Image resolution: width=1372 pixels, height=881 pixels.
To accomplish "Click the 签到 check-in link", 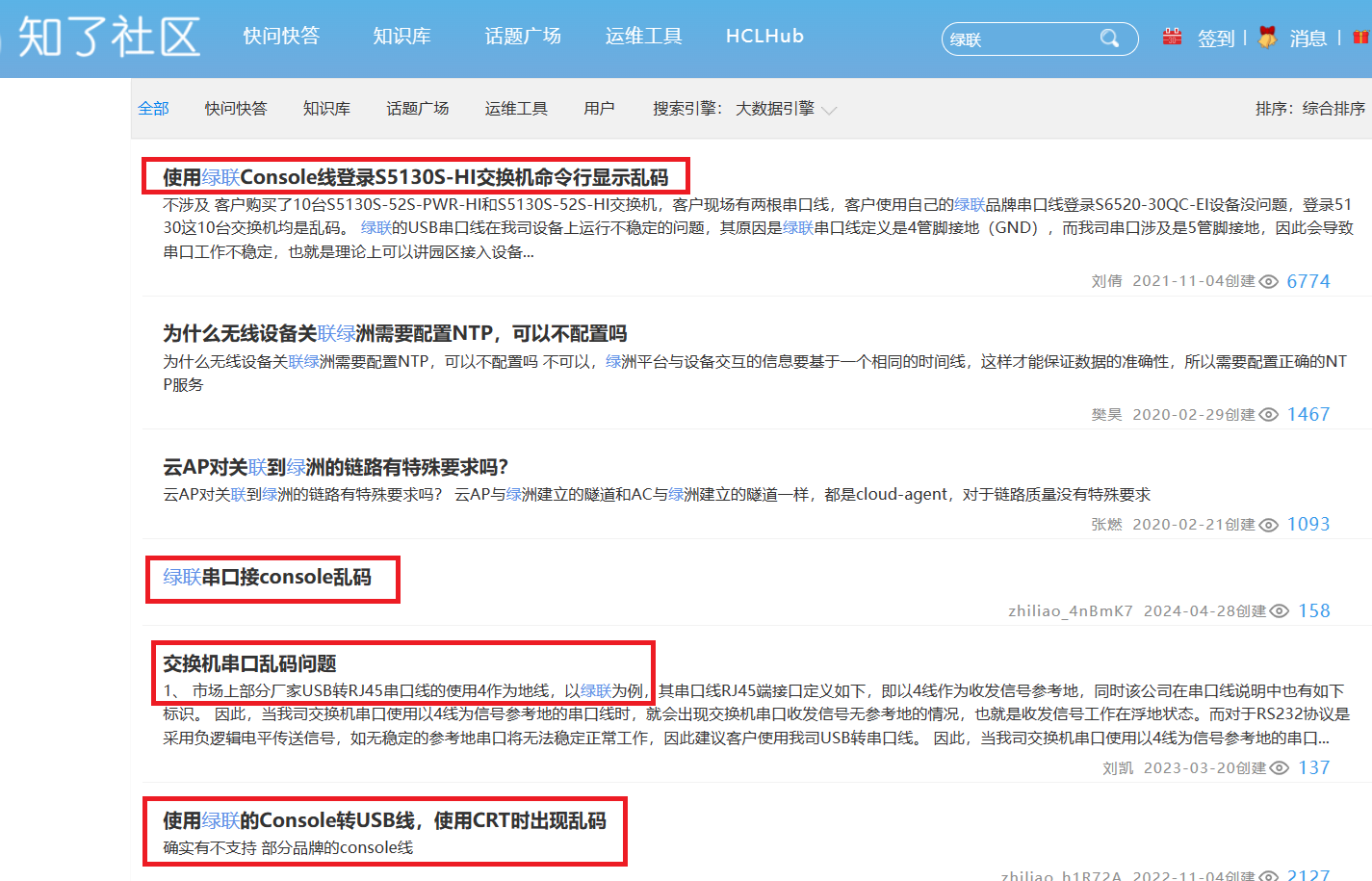I will coord(1216,39).
